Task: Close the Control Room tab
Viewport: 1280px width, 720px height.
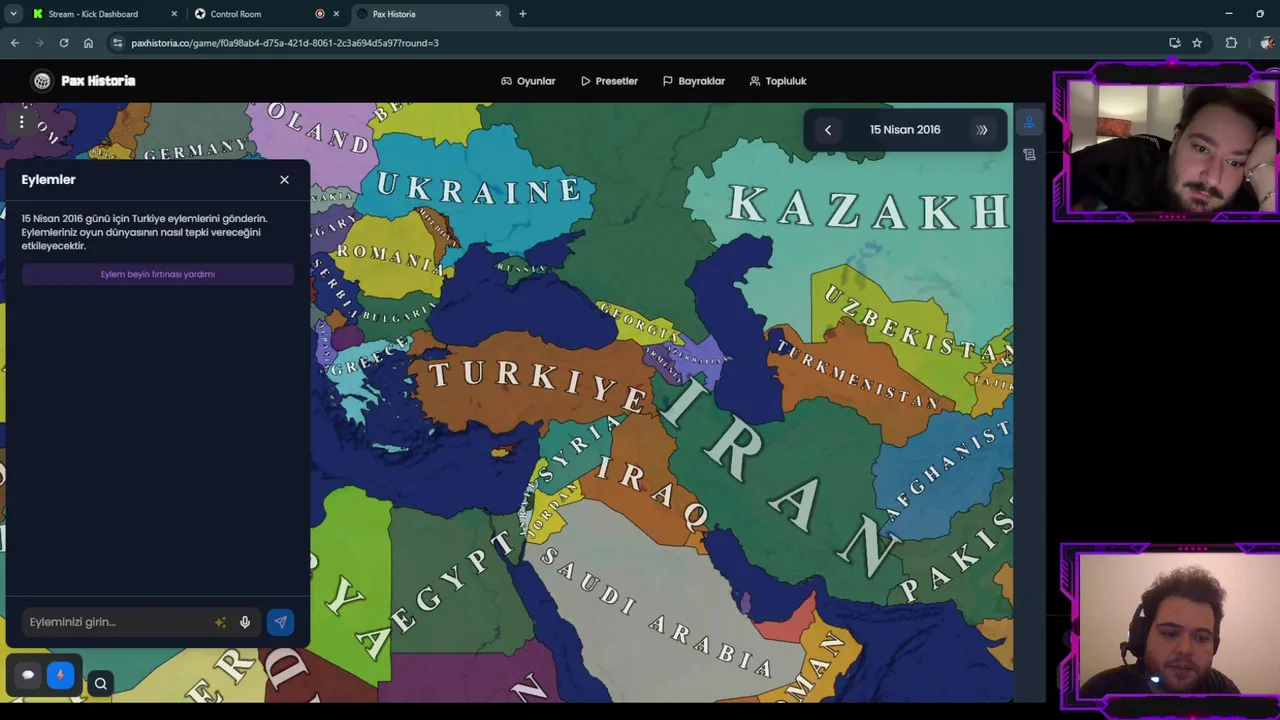Action: [x=336, y=14]
